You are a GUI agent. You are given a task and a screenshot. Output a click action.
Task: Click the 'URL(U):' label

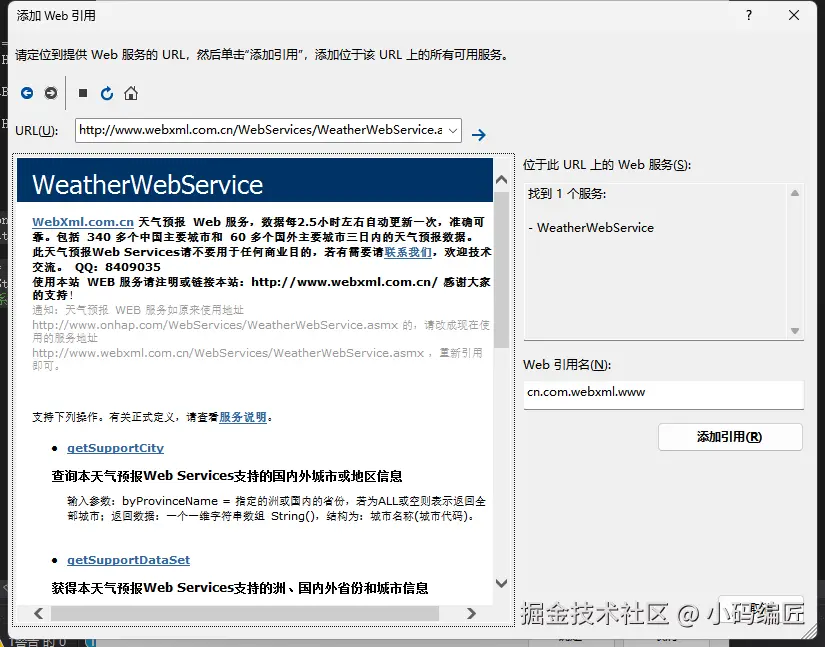point(37,130)
